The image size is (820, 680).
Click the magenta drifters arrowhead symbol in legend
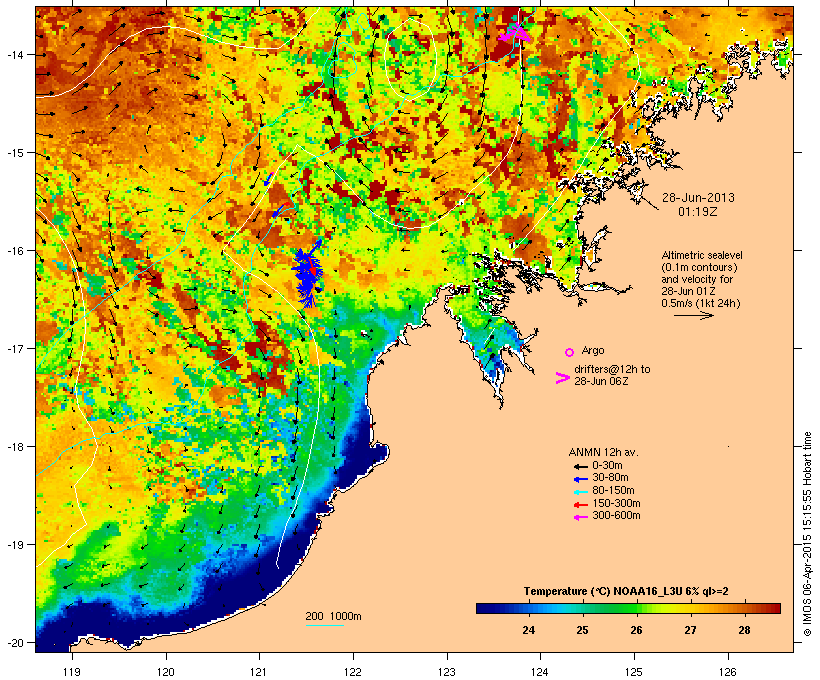pos(562,378)
